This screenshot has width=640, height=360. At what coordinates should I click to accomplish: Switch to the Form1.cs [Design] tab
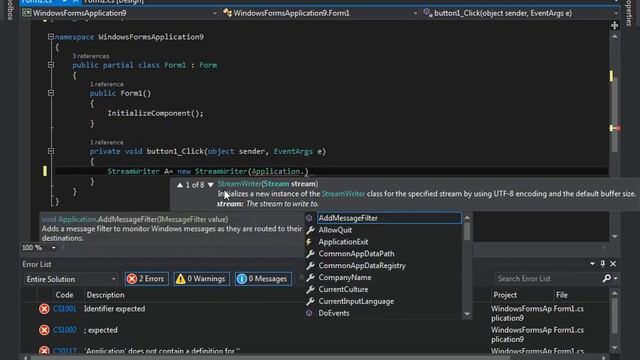113,2
